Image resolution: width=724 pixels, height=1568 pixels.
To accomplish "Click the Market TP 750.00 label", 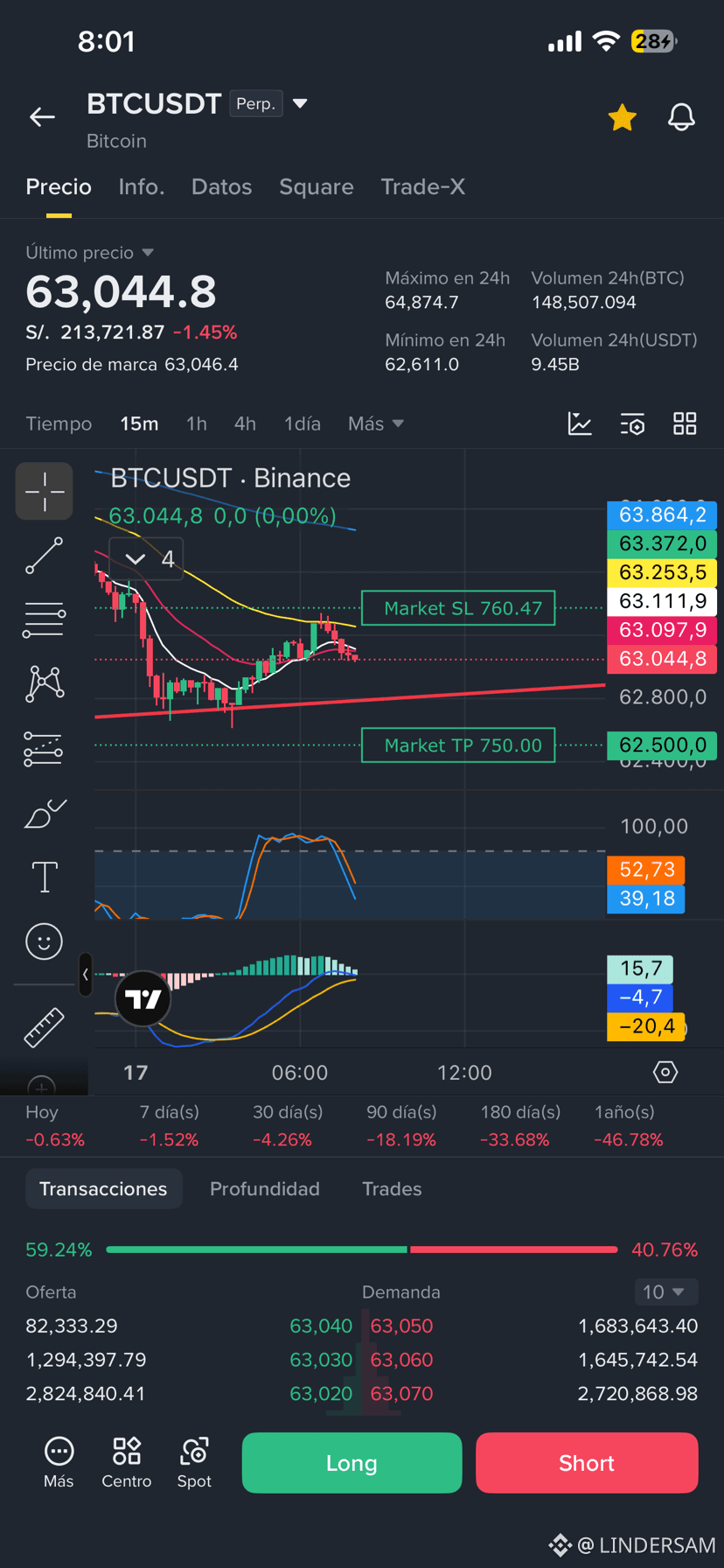I will click(x=458, y=745).
